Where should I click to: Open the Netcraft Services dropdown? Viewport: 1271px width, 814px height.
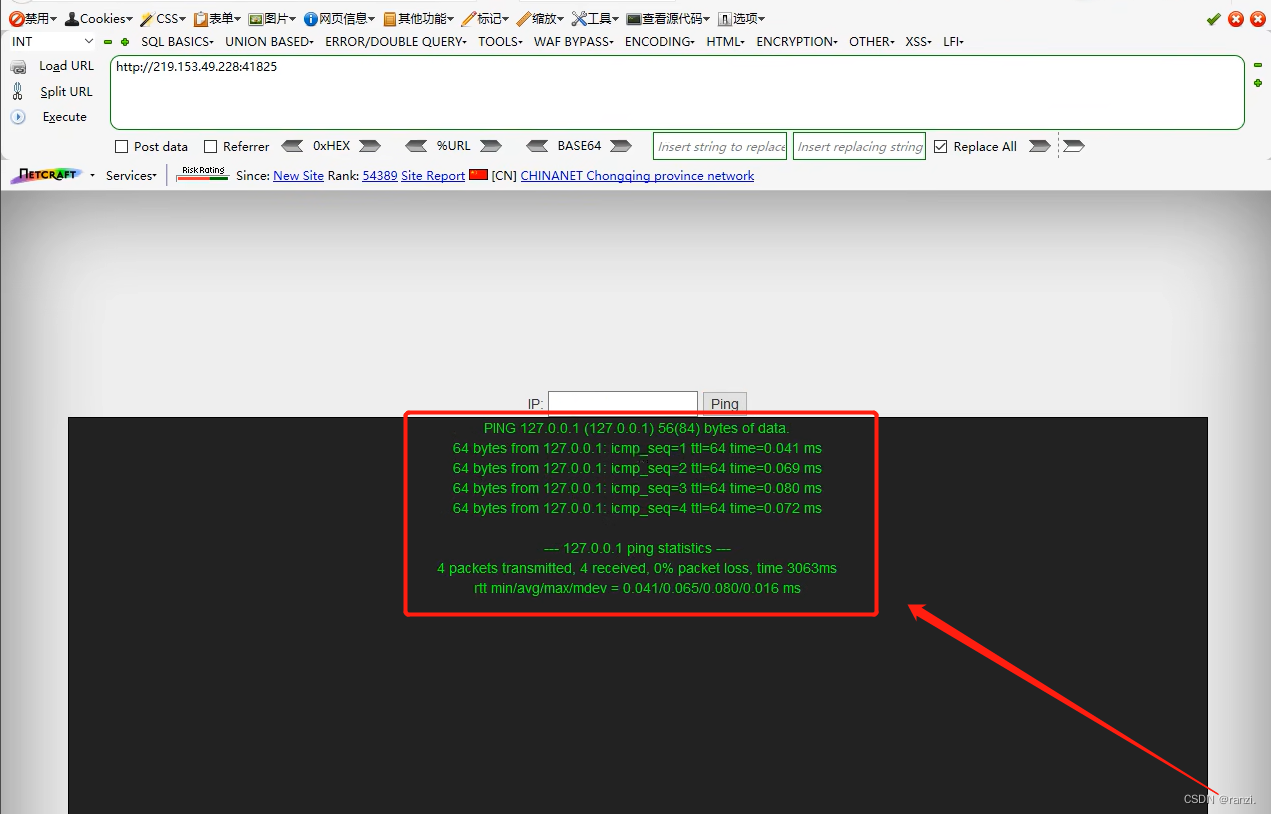[x=131, y=176]
